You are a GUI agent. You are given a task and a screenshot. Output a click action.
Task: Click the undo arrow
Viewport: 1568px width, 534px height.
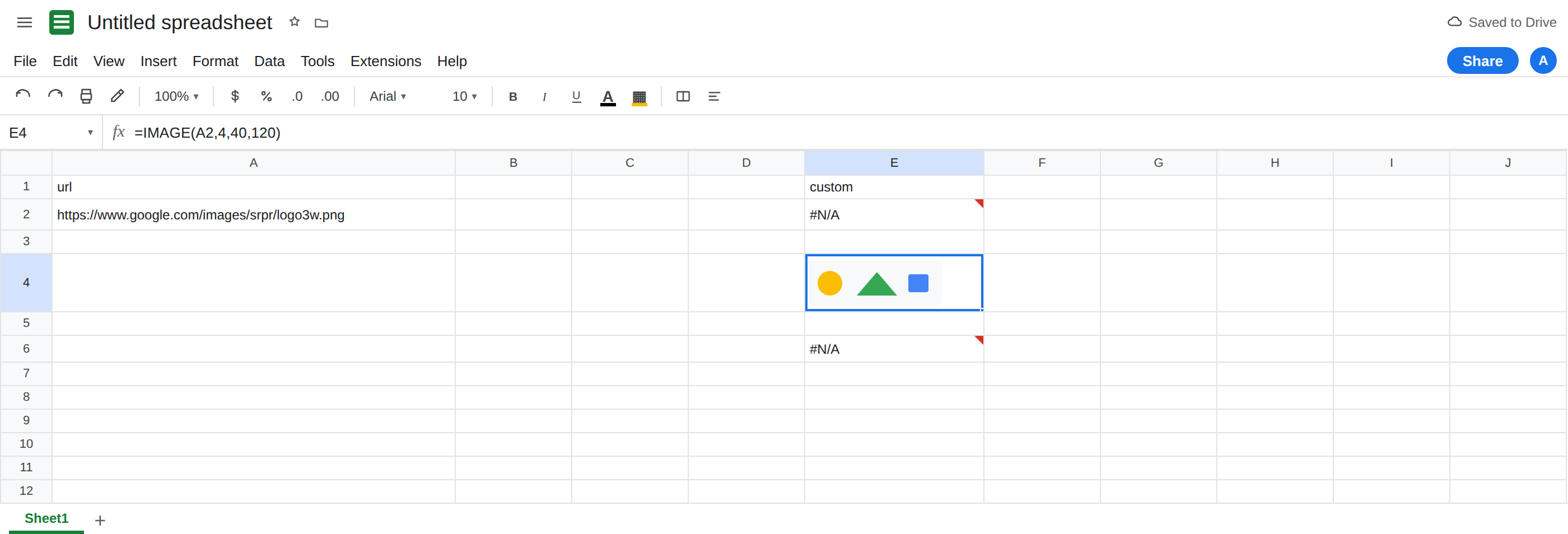[x=23, y=96]
